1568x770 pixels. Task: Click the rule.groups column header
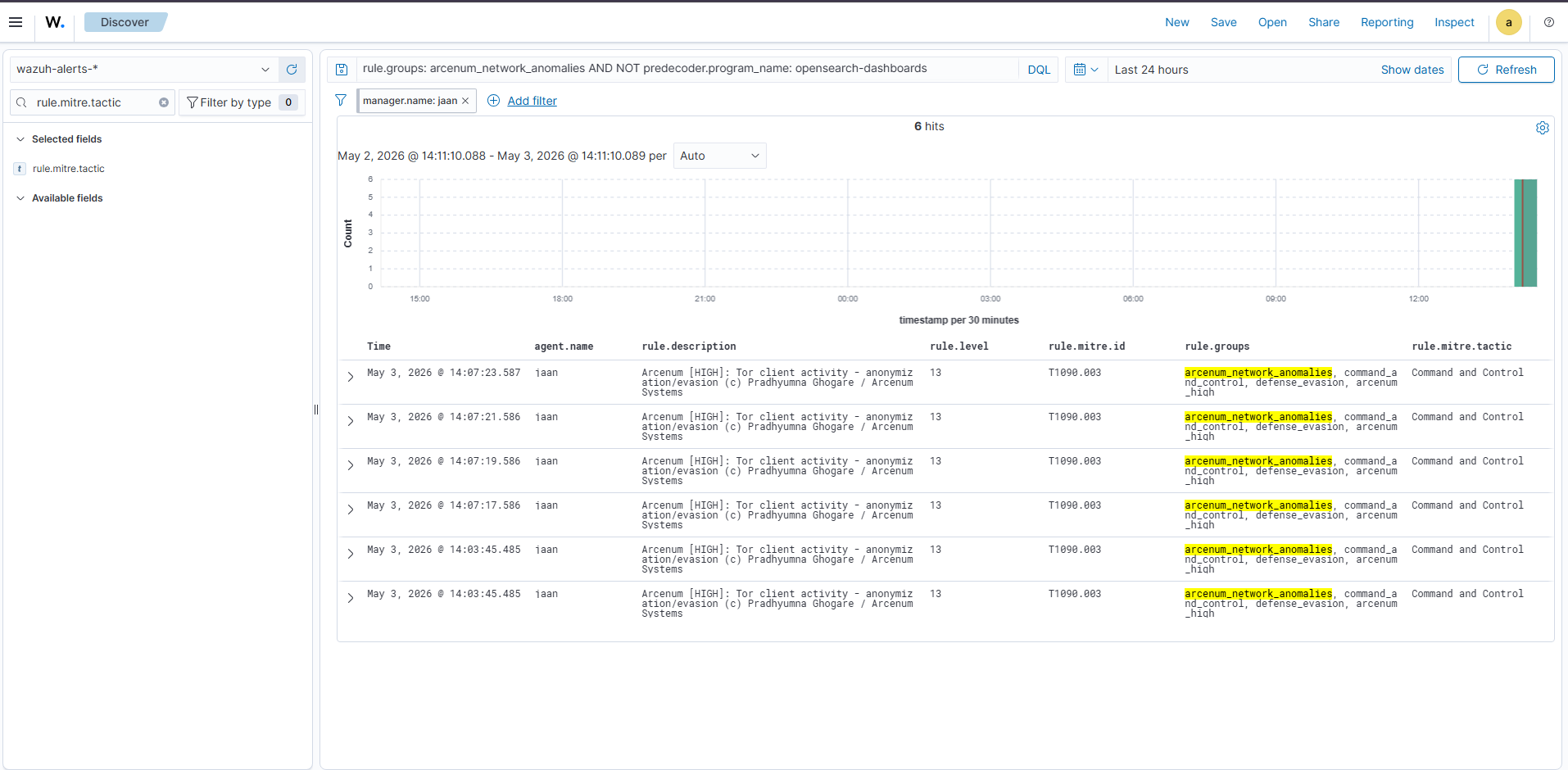coord(1217,346)
